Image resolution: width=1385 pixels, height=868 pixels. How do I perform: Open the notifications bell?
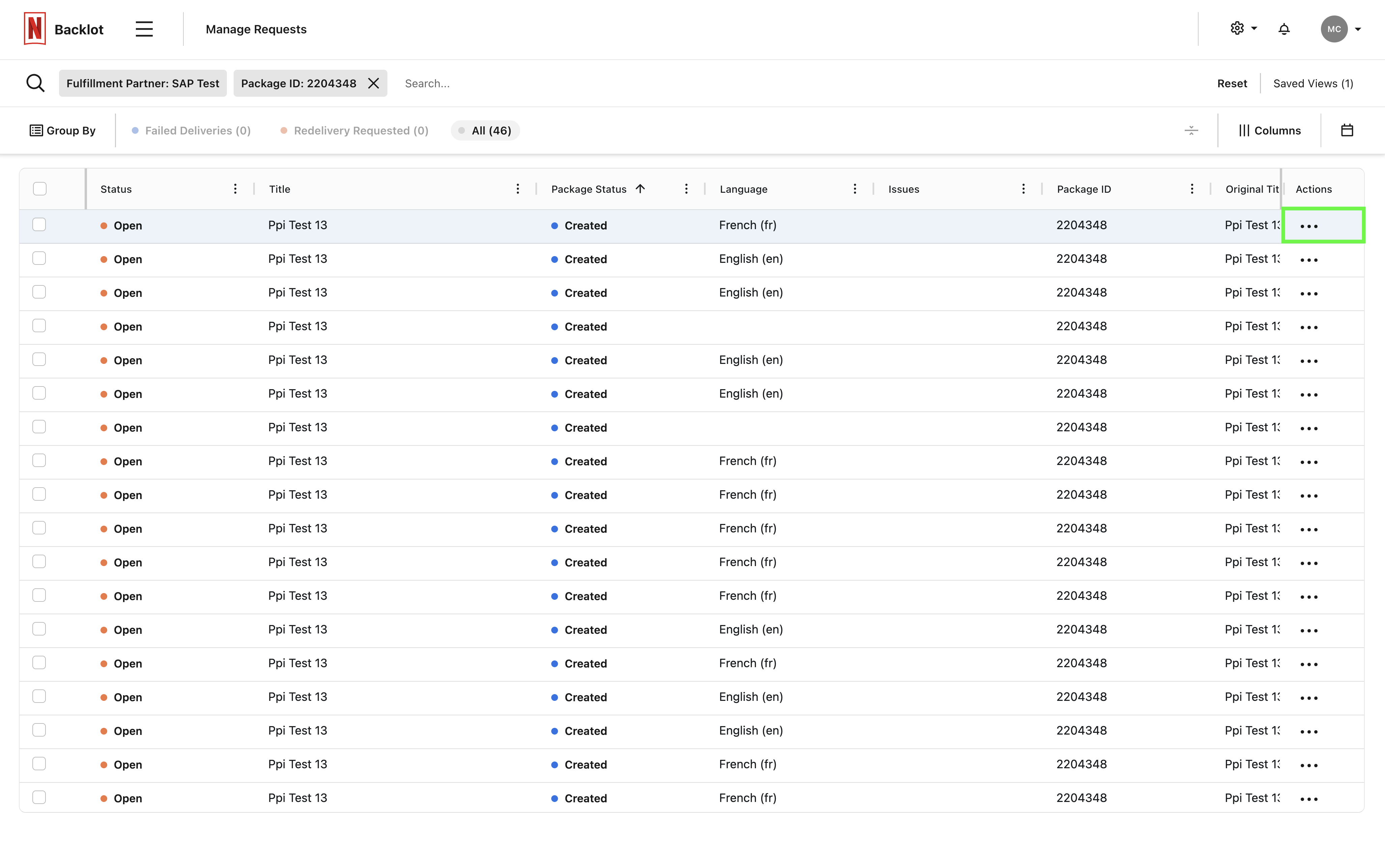click(1284, 29)
